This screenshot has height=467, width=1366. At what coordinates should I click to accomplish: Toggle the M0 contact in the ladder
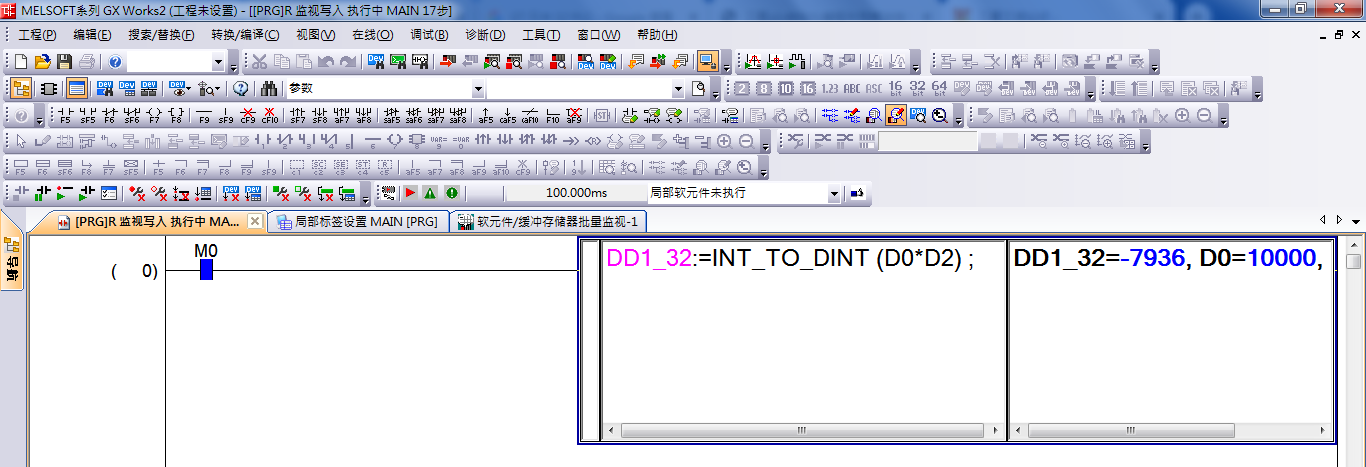point(206,269)
